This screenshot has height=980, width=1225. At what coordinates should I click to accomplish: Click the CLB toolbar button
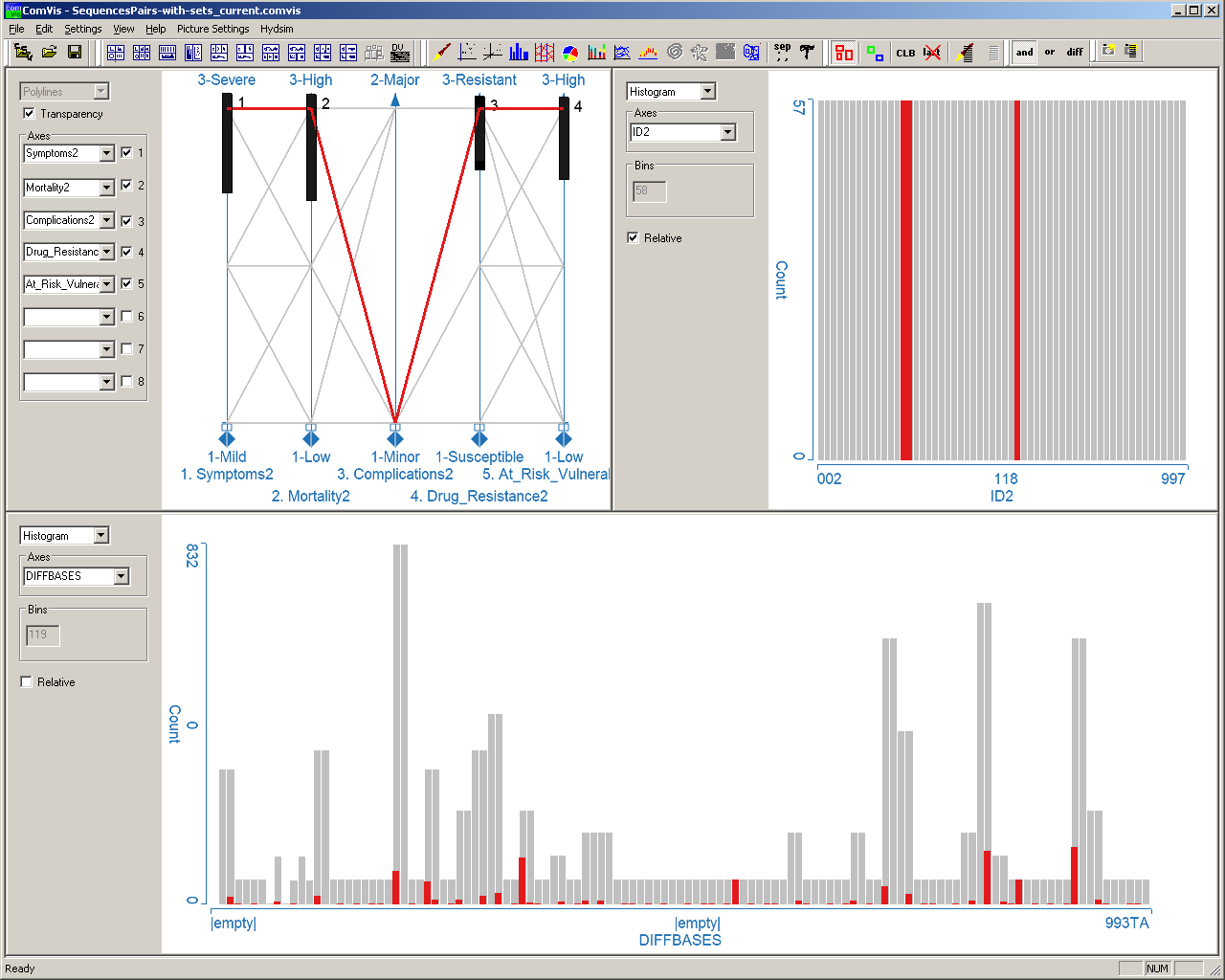point(905,53)
